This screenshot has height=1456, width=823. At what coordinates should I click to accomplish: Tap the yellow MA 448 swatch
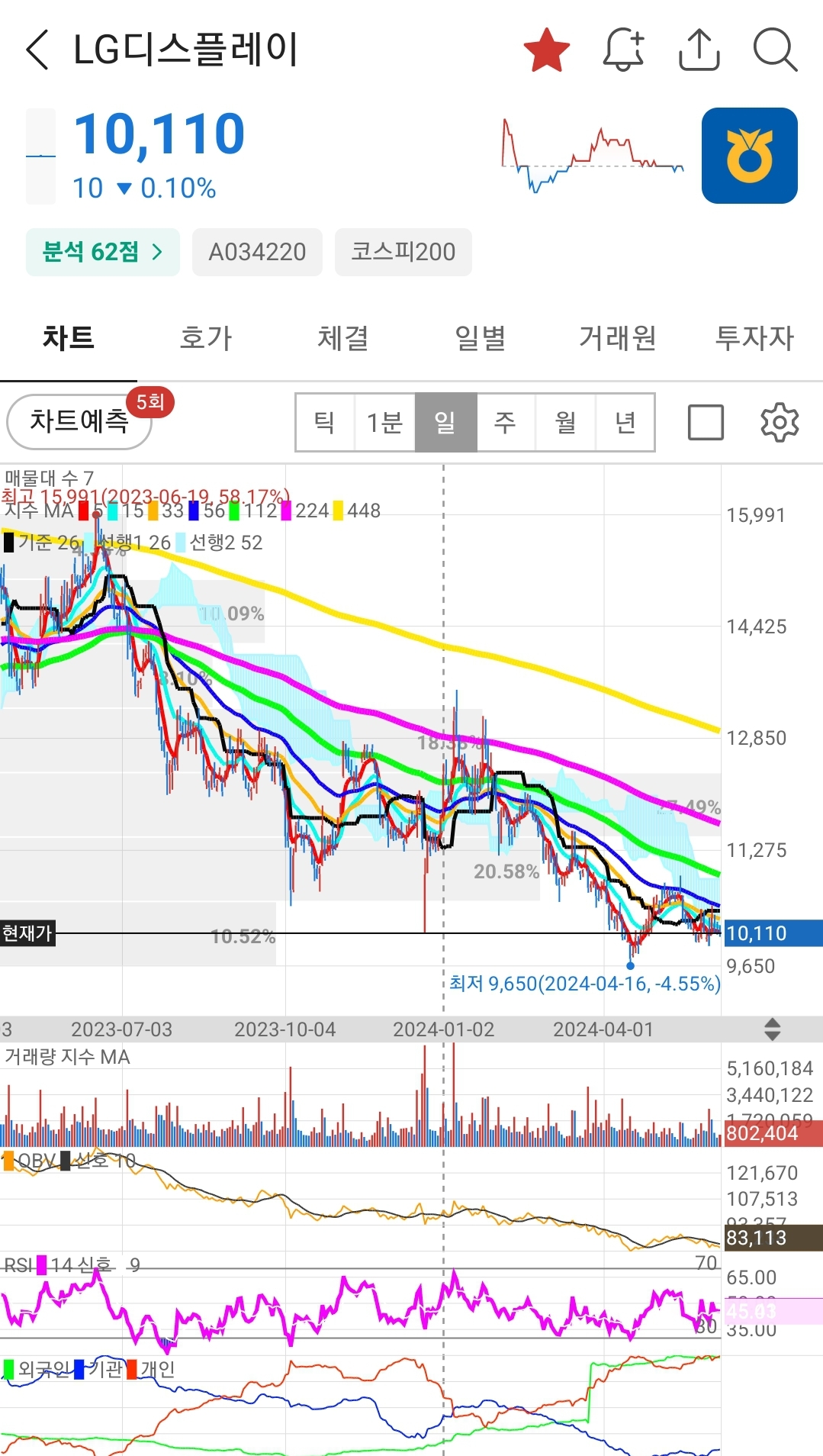(338, 511)
